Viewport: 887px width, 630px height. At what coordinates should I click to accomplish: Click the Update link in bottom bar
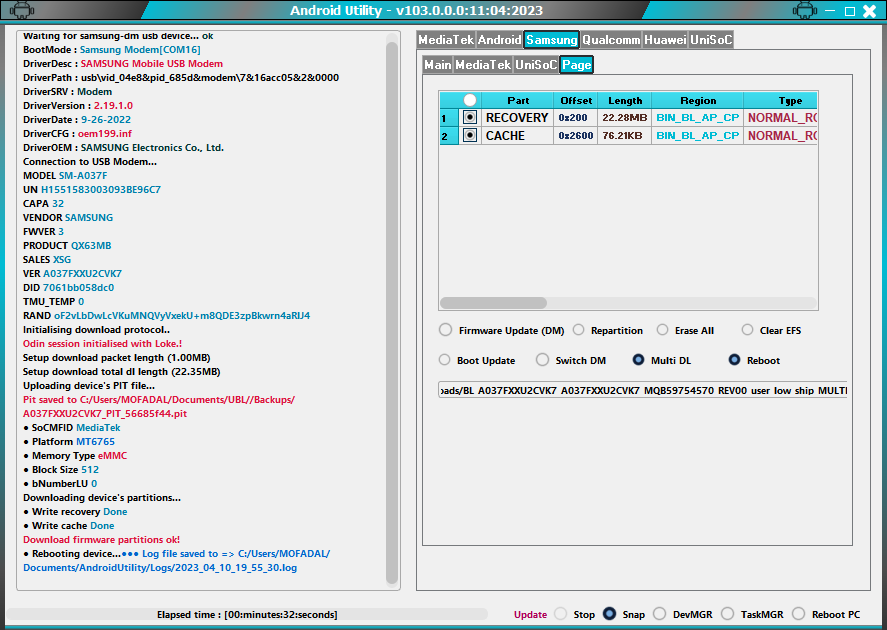coord(530,615)
